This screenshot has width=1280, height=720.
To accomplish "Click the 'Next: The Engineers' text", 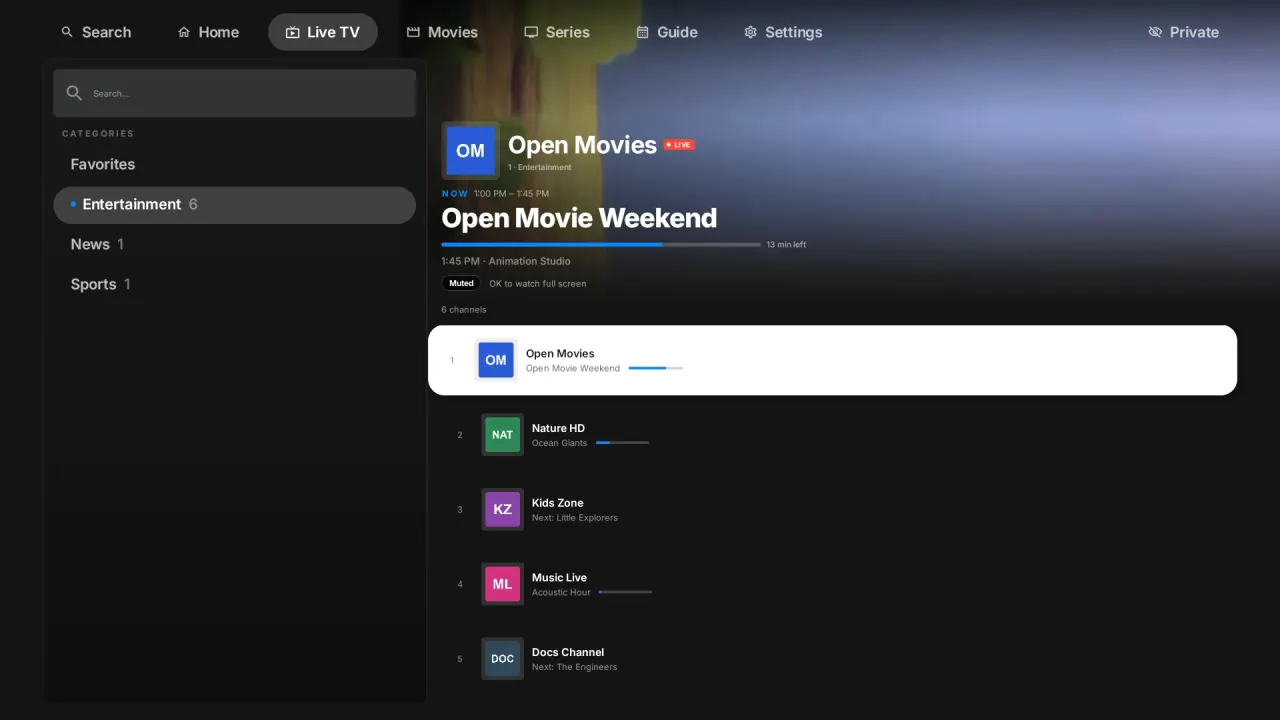I will tap(575, 667).
